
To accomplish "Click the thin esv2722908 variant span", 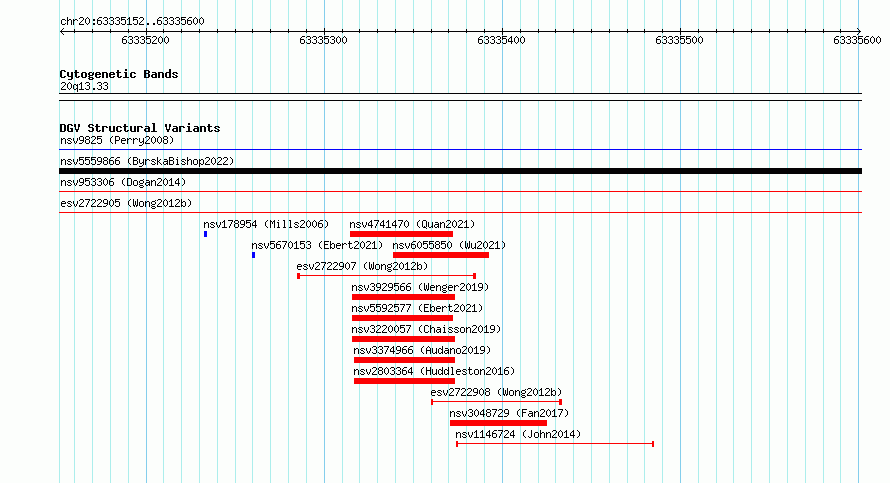I will pos(497,402).
